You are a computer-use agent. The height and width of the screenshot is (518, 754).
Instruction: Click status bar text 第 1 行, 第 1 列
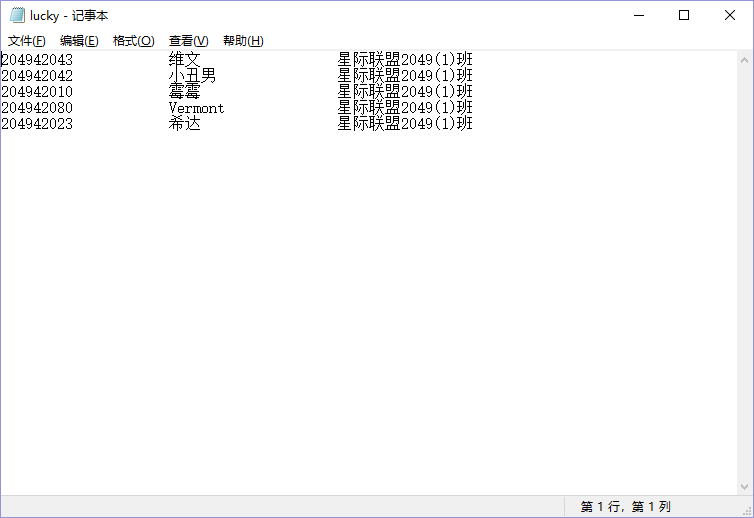(x=626, y=506)
